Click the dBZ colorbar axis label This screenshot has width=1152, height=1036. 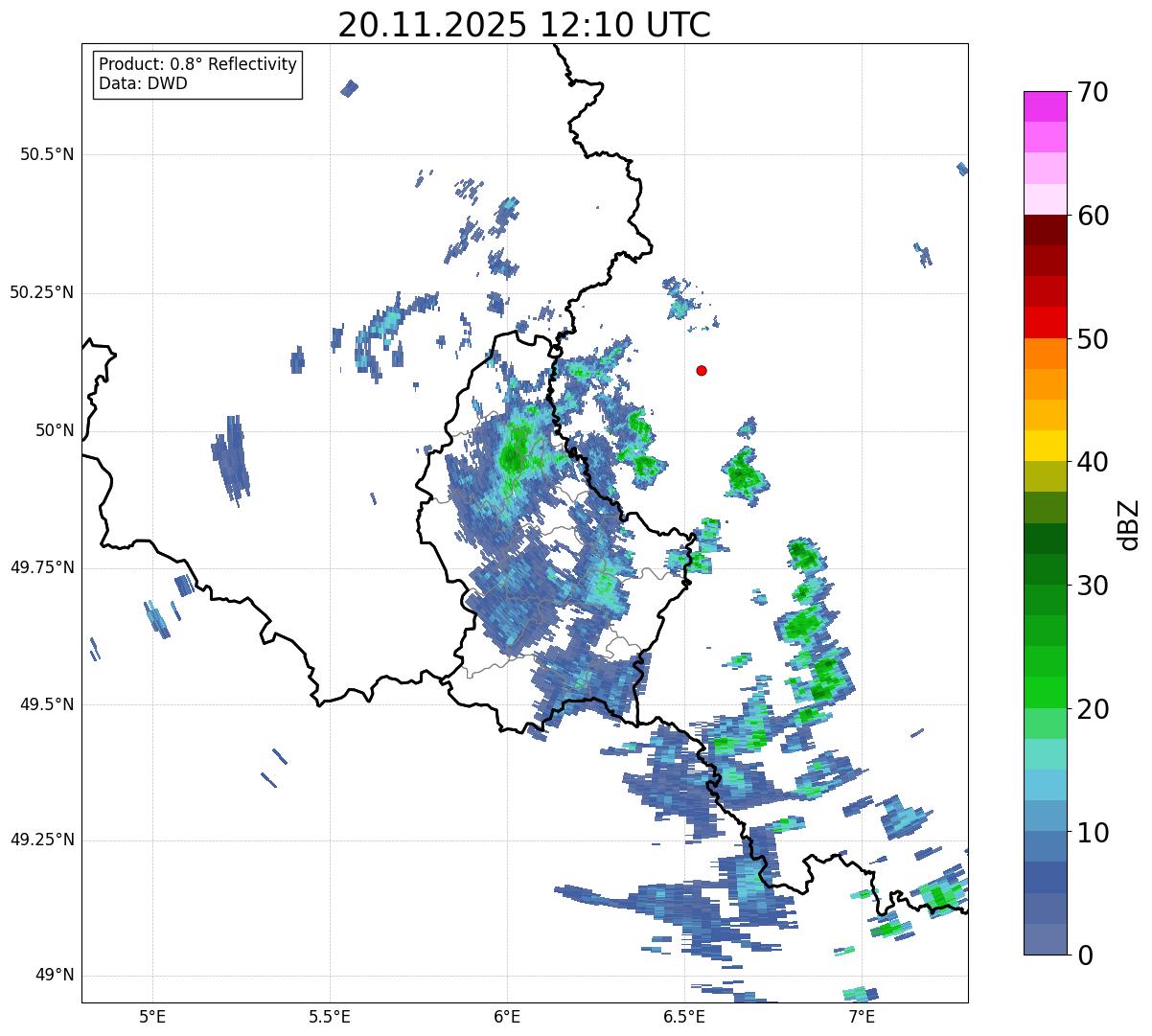[x=1129, y=523]
